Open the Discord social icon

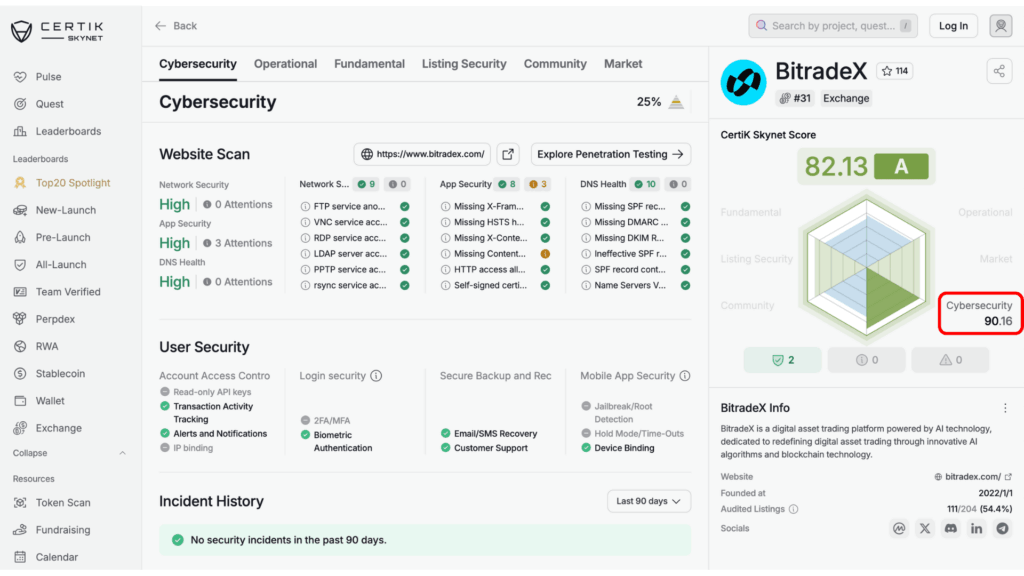(x=951, y=528)
